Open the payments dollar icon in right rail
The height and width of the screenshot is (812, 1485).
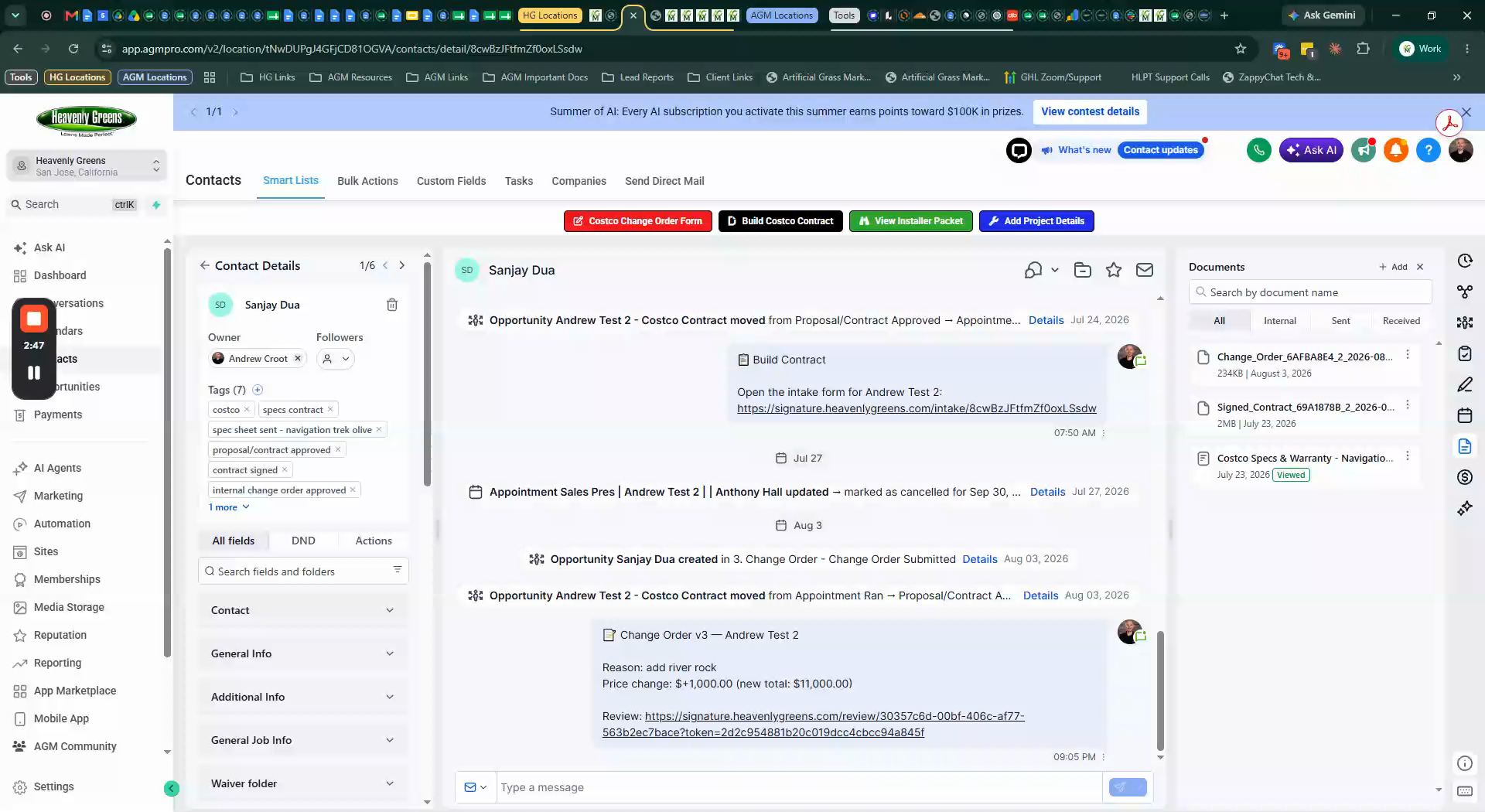(1465, 477)
